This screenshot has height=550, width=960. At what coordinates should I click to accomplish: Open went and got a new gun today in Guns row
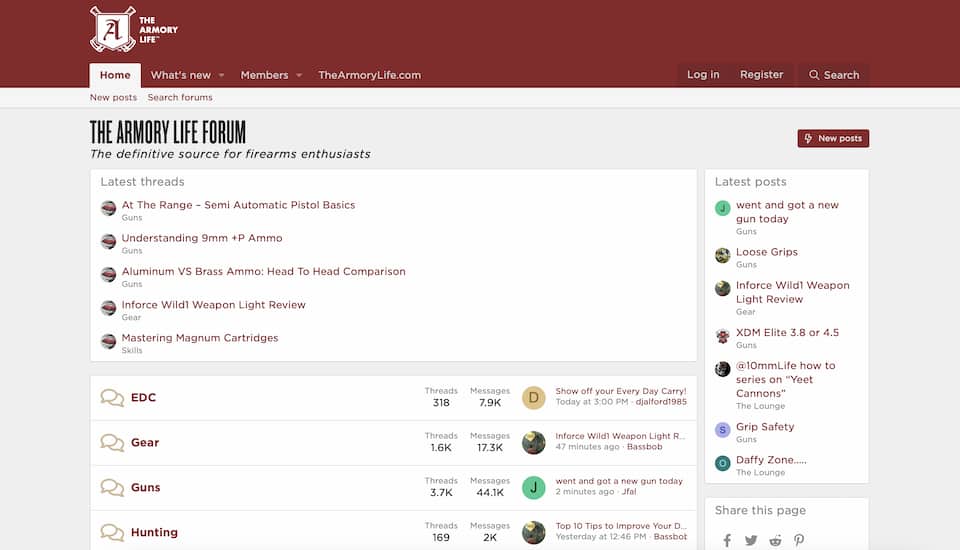point(618,481)
